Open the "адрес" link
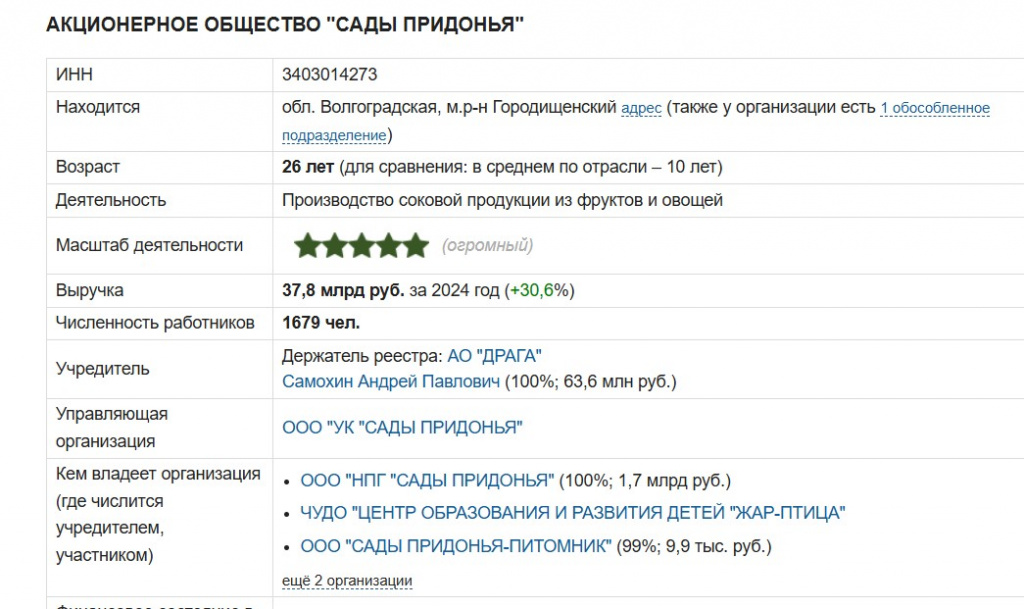 click(641, 108)
